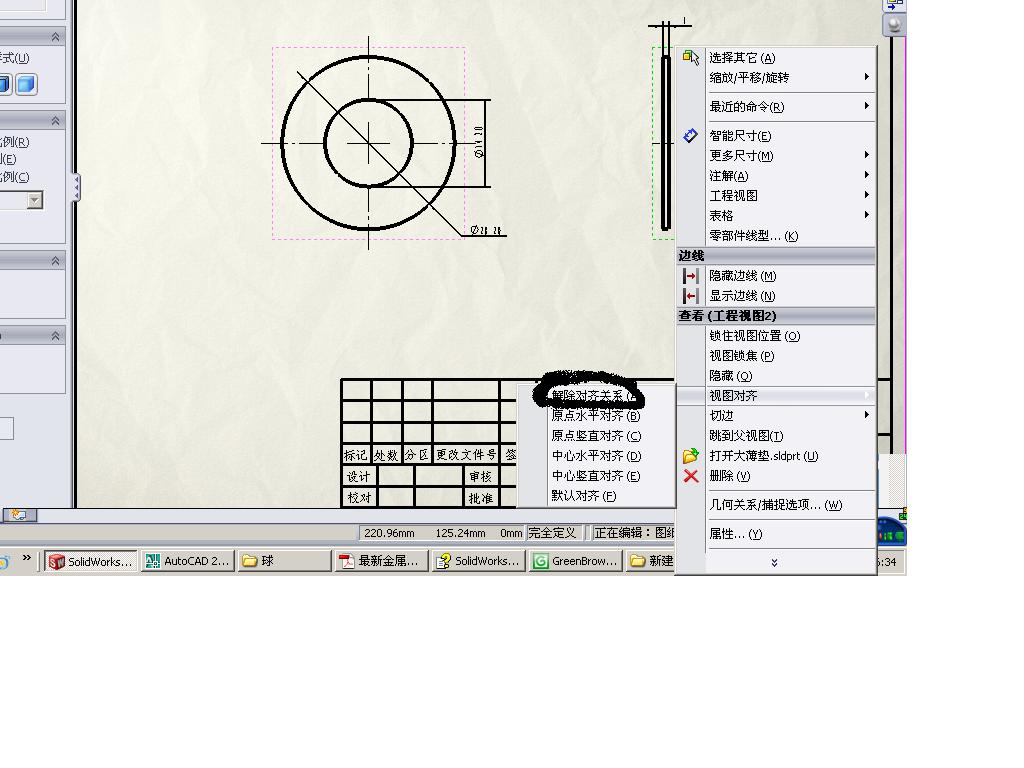This screenshot has width=1024, height=768.
Task: Choose 原点竖直对齐 (C) in submenu
Action: [596, 436]
